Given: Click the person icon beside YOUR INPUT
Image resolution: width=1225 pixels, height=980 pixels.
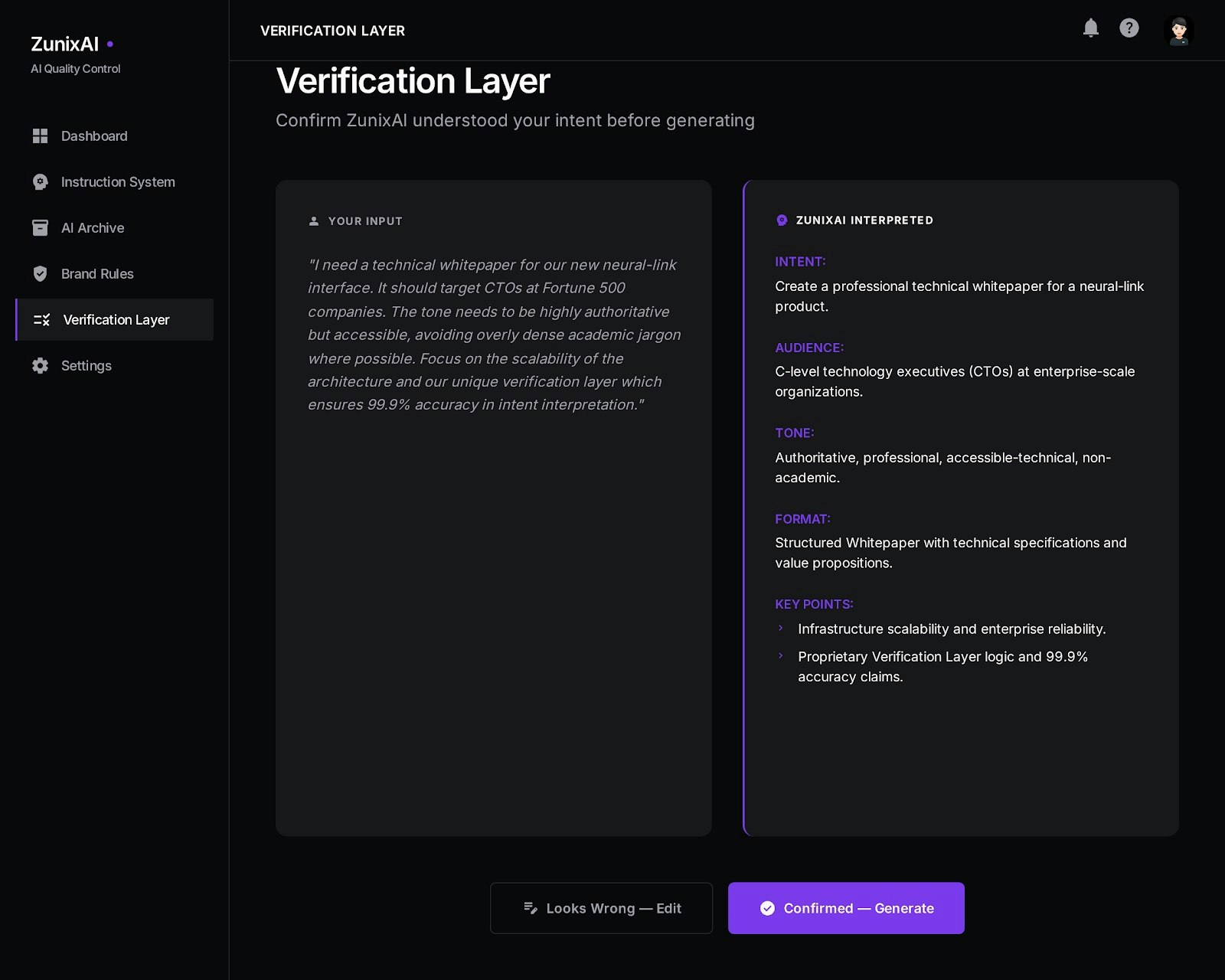Looking at the screenshot, I should (x=313, y=220).
